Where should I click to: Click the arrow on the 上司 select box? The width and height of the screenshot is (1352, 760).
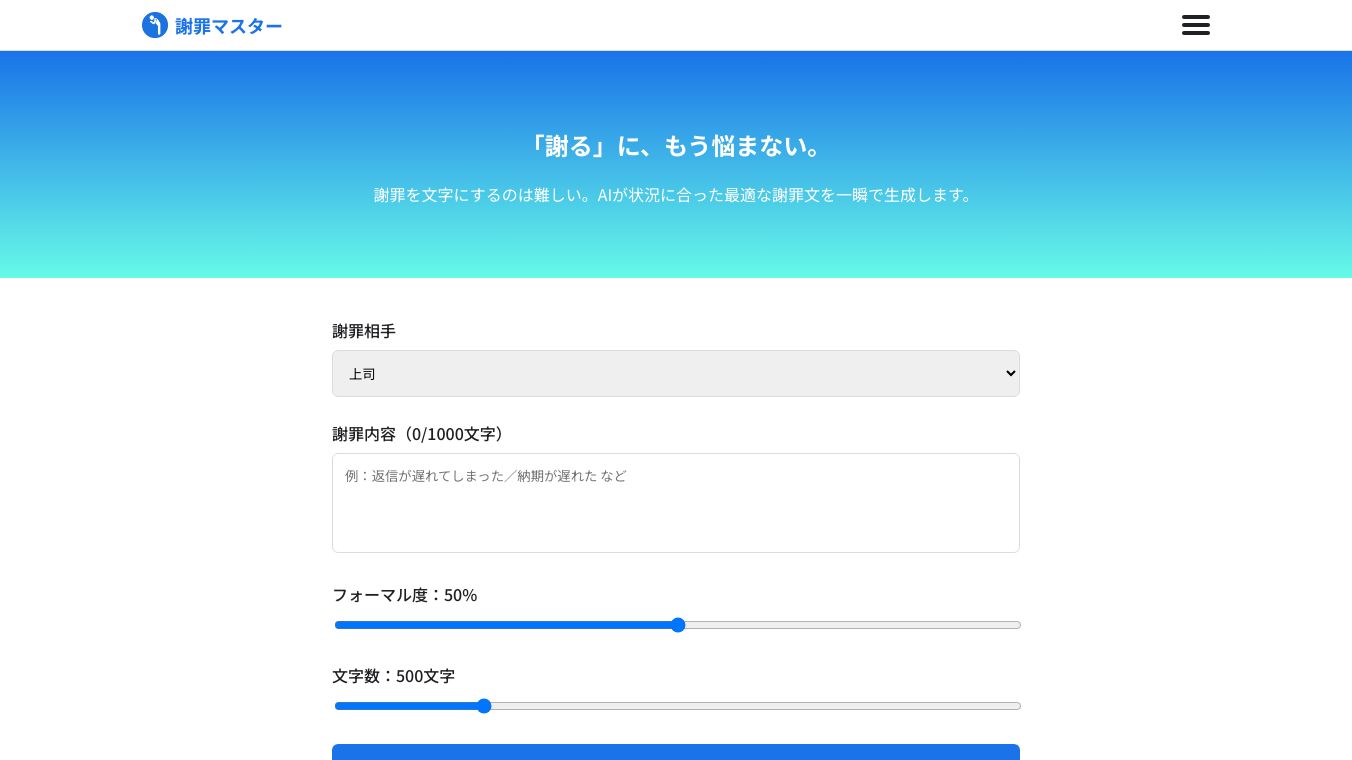pos(1009,373)
